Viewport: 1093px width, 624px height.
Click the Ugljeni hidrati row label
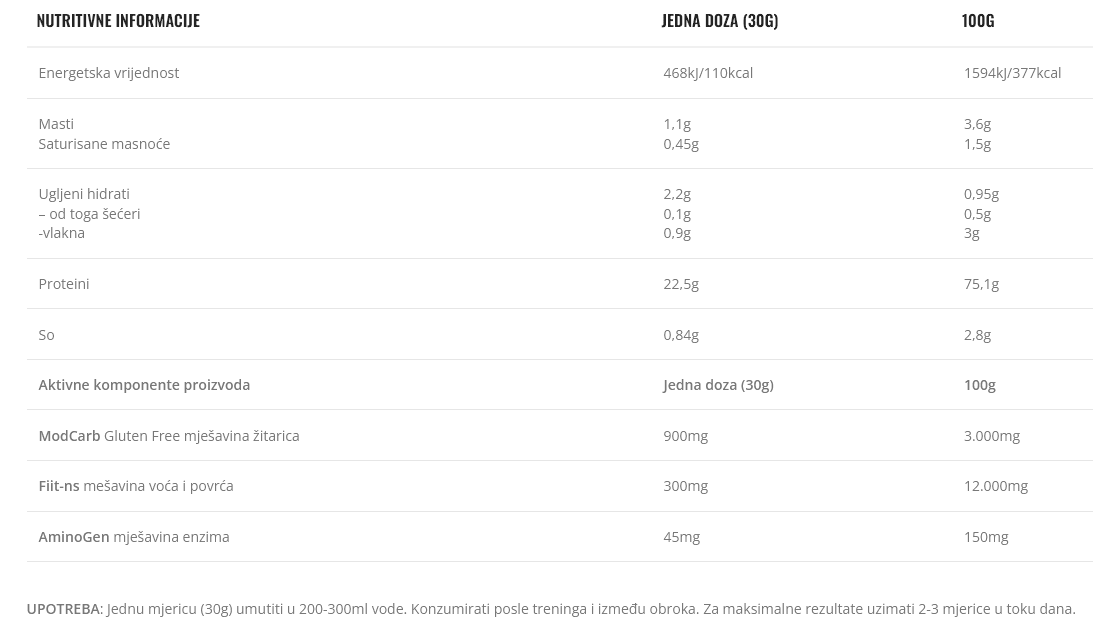click(84, 193)
